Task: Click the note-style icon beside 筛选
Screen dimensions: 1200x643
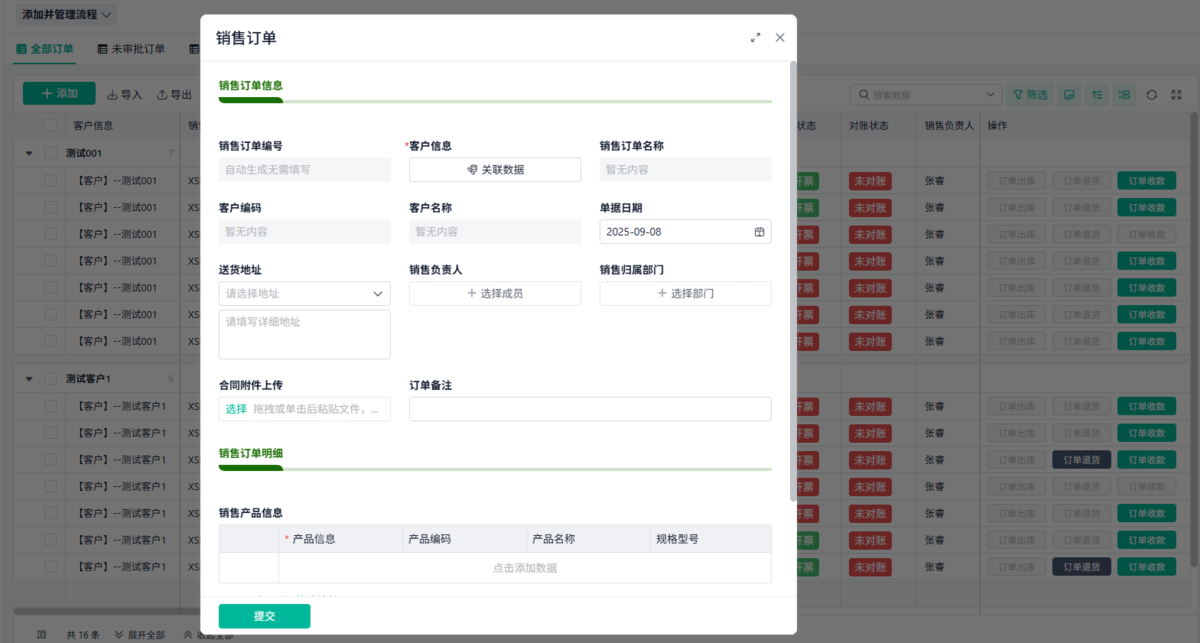Action: (1070, 94)
